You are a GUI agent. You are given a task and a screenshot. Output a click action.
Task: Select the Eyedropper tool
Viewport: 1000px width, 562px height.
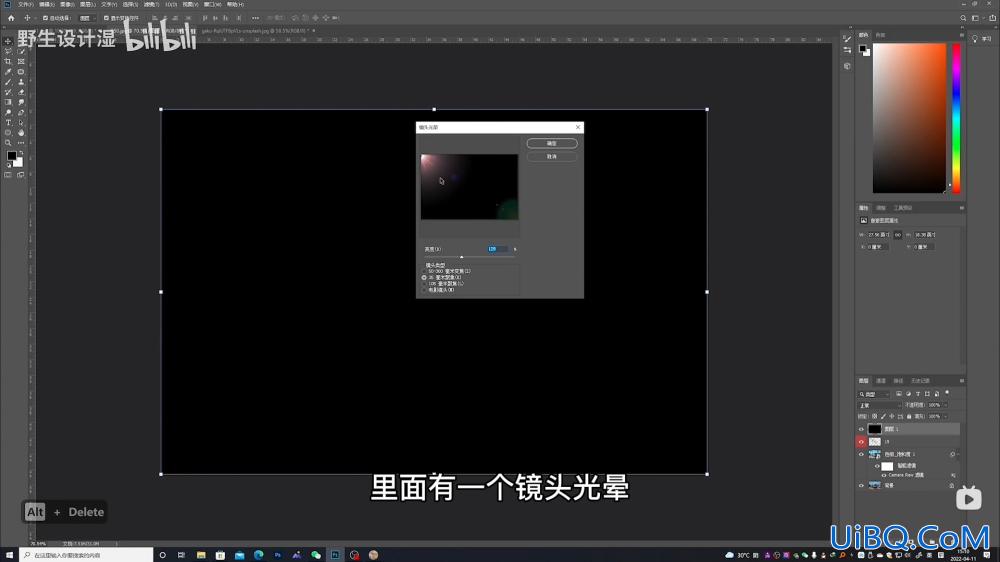(x=8, y=71)
